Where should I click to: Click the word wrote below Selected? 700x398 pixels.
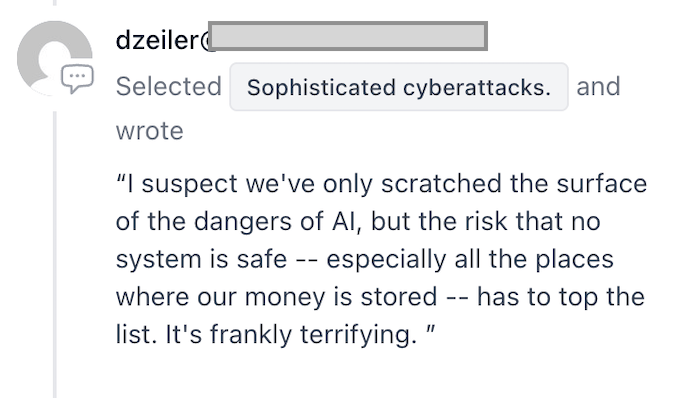tap(150, 131)
